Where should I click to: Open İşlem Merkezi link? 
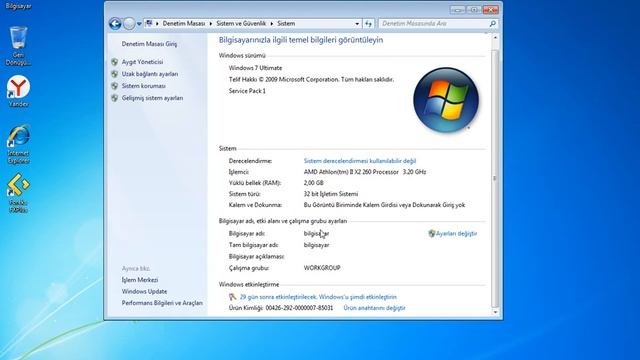(140, 280)
